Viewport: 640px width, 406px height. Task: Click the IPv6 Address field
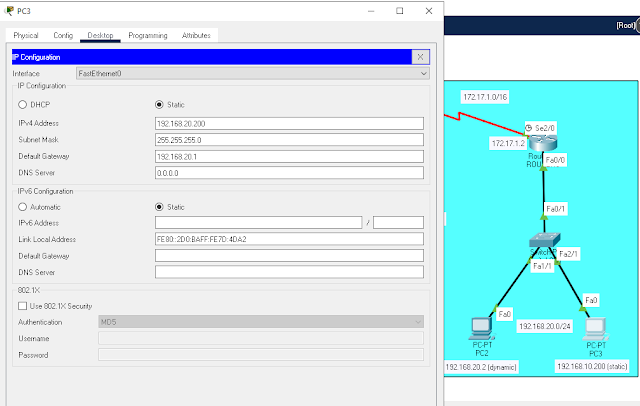258,223
